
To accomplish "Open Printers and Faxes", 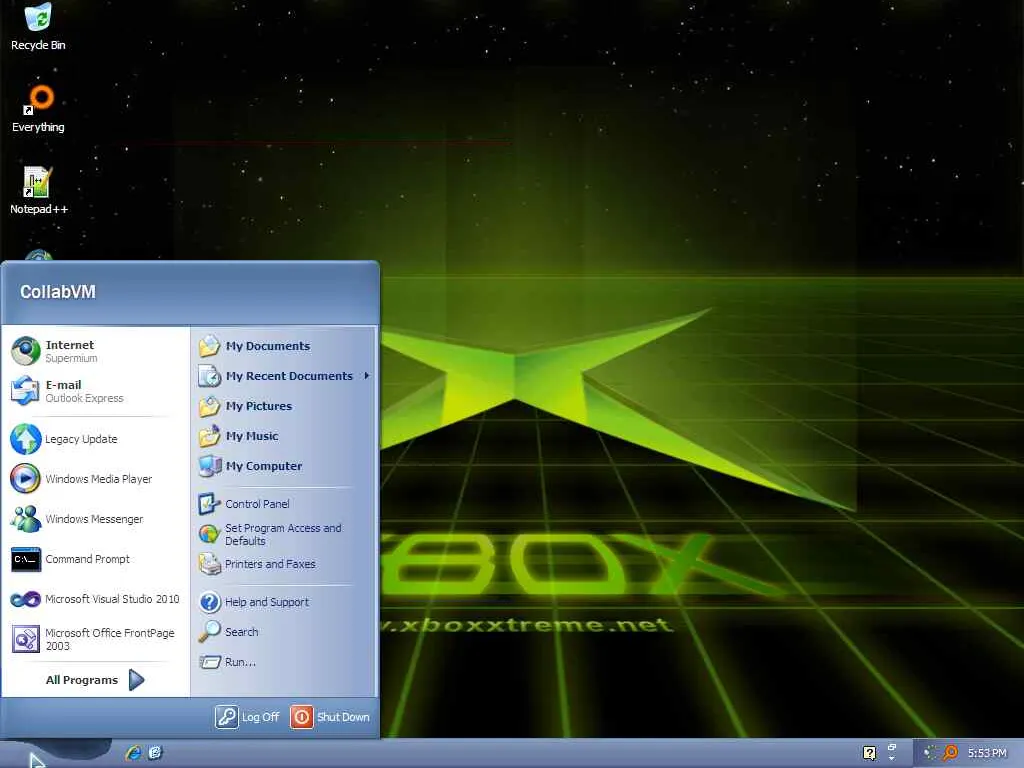I will click(x=285, y=564).
